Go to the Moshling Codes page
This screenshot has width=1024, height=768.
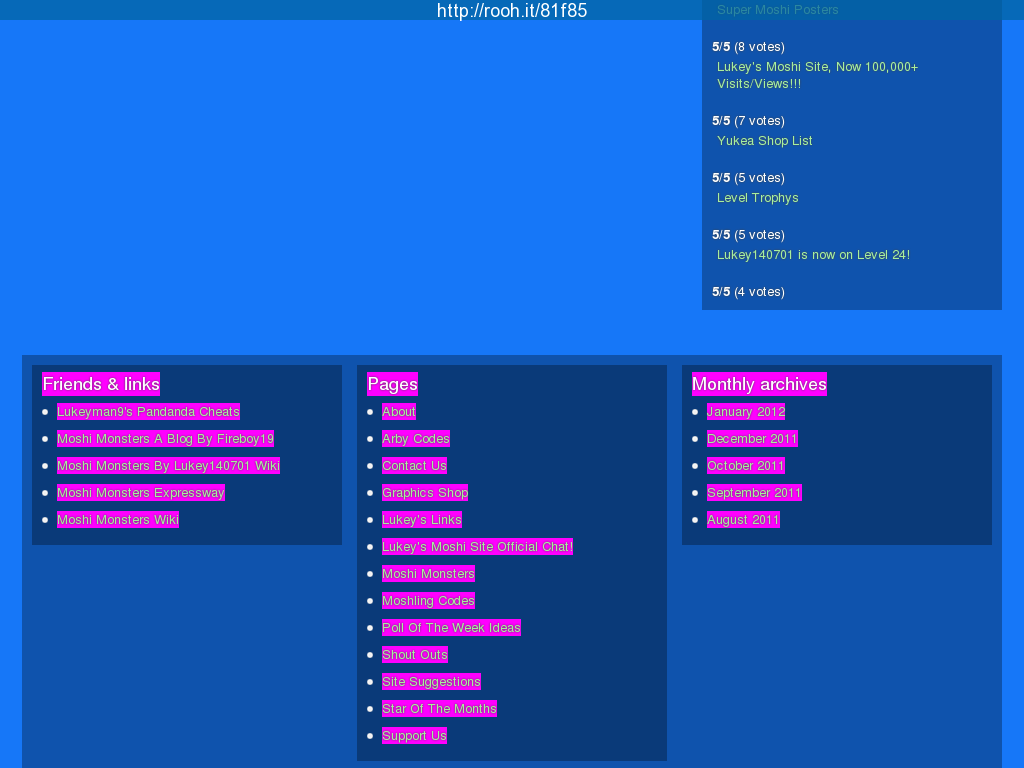coord(428,601)
